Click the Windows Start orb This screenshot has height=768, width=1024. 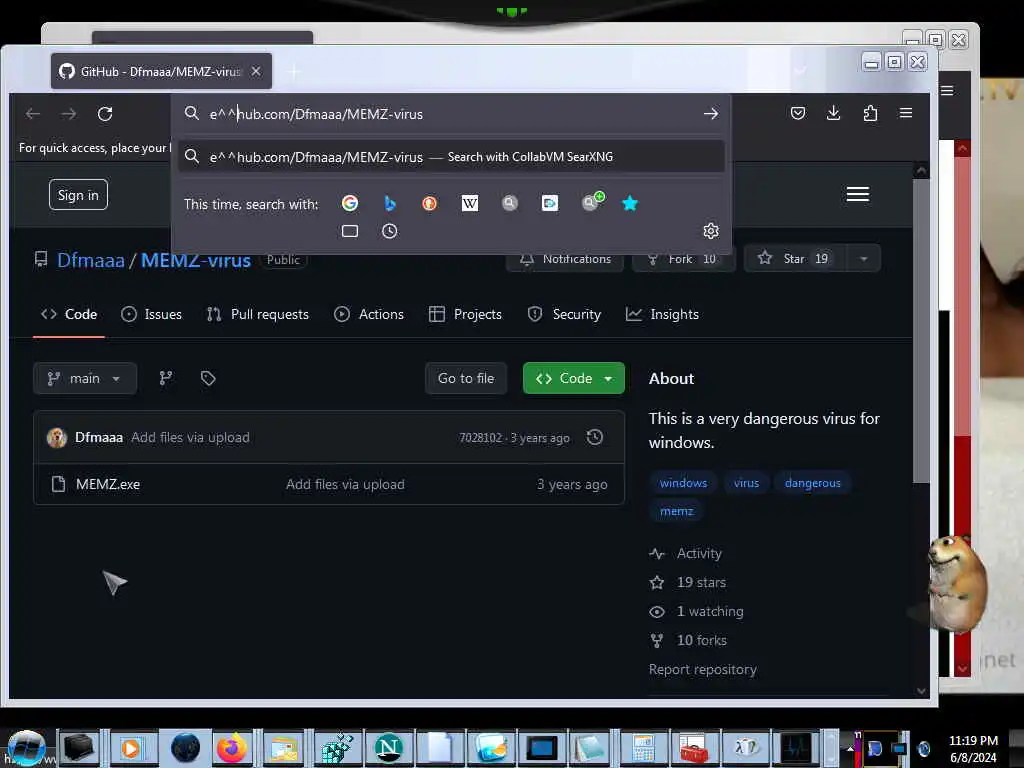point(26,748)
